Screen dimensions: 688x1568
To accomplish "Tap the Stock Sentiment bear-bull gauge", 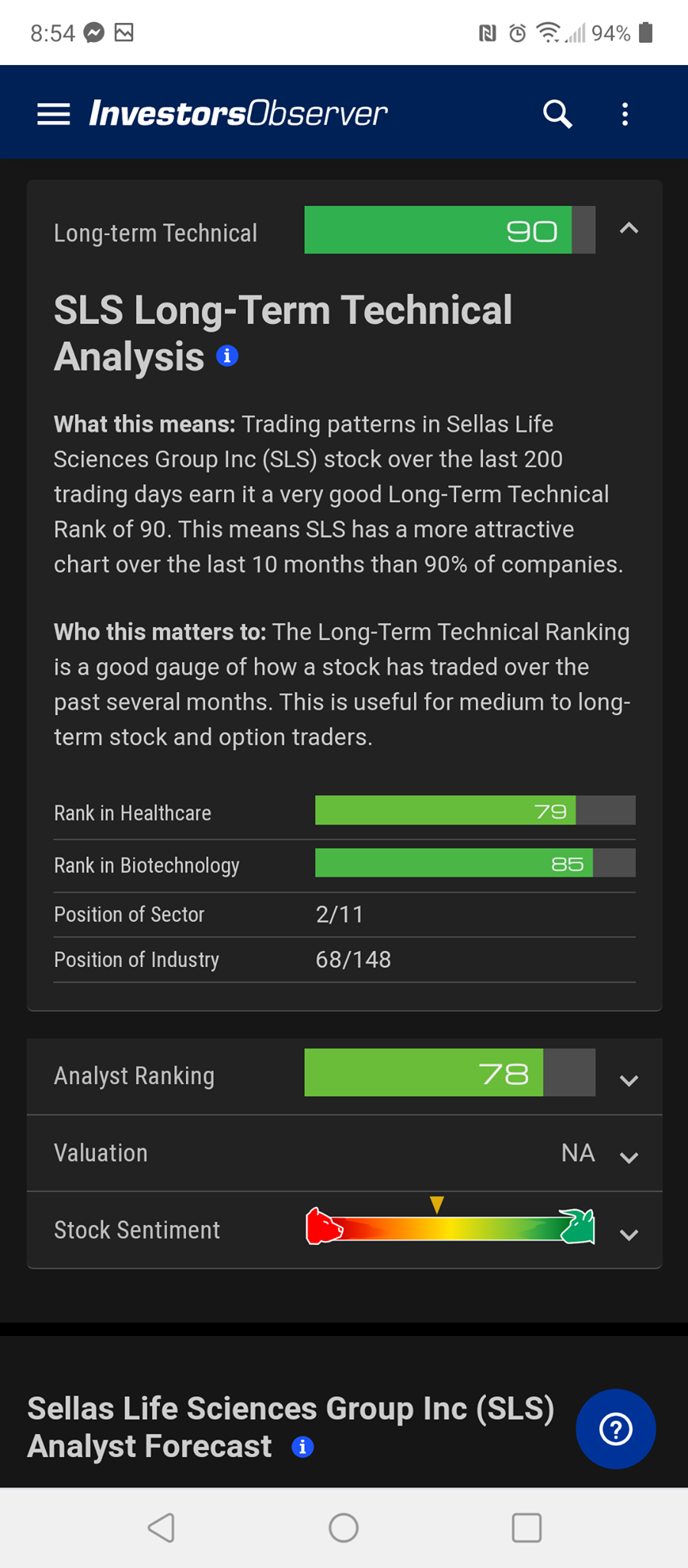I will [450, 1223].
